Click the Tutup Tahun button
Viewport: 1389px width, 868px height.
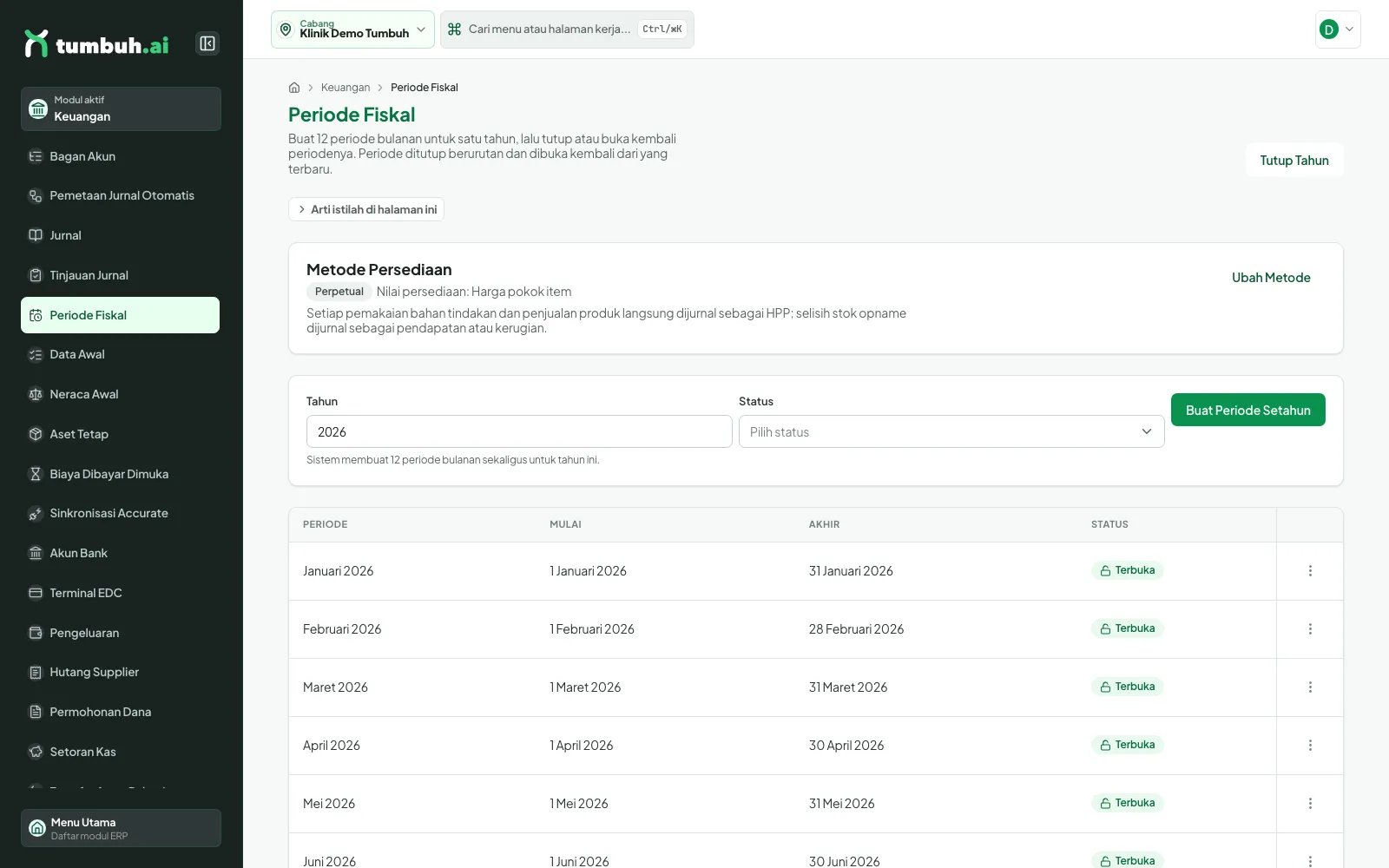[x=1294, y=161]
